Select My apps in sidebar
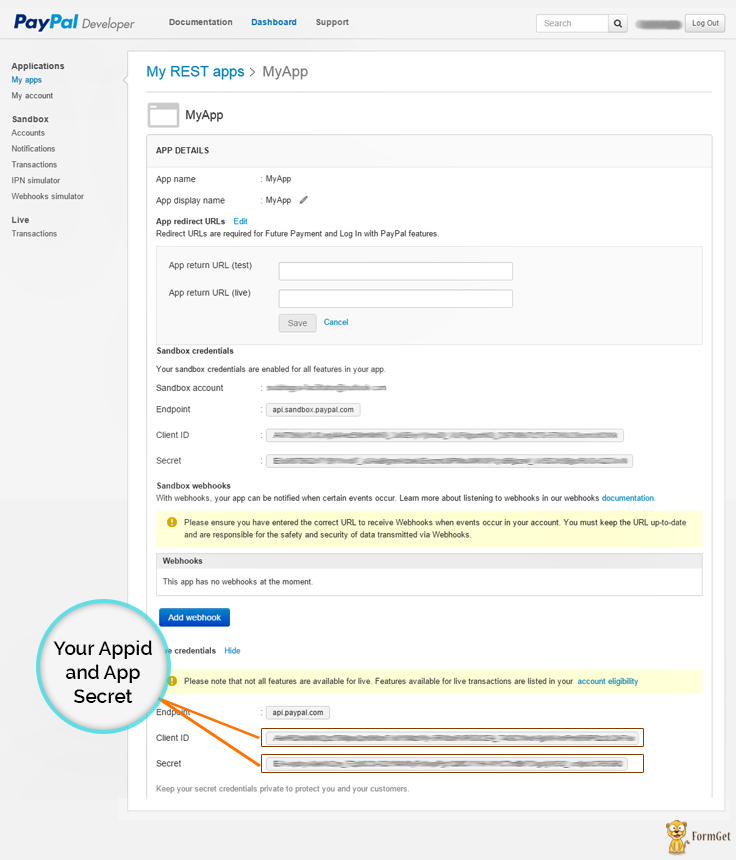 [26, 80]
